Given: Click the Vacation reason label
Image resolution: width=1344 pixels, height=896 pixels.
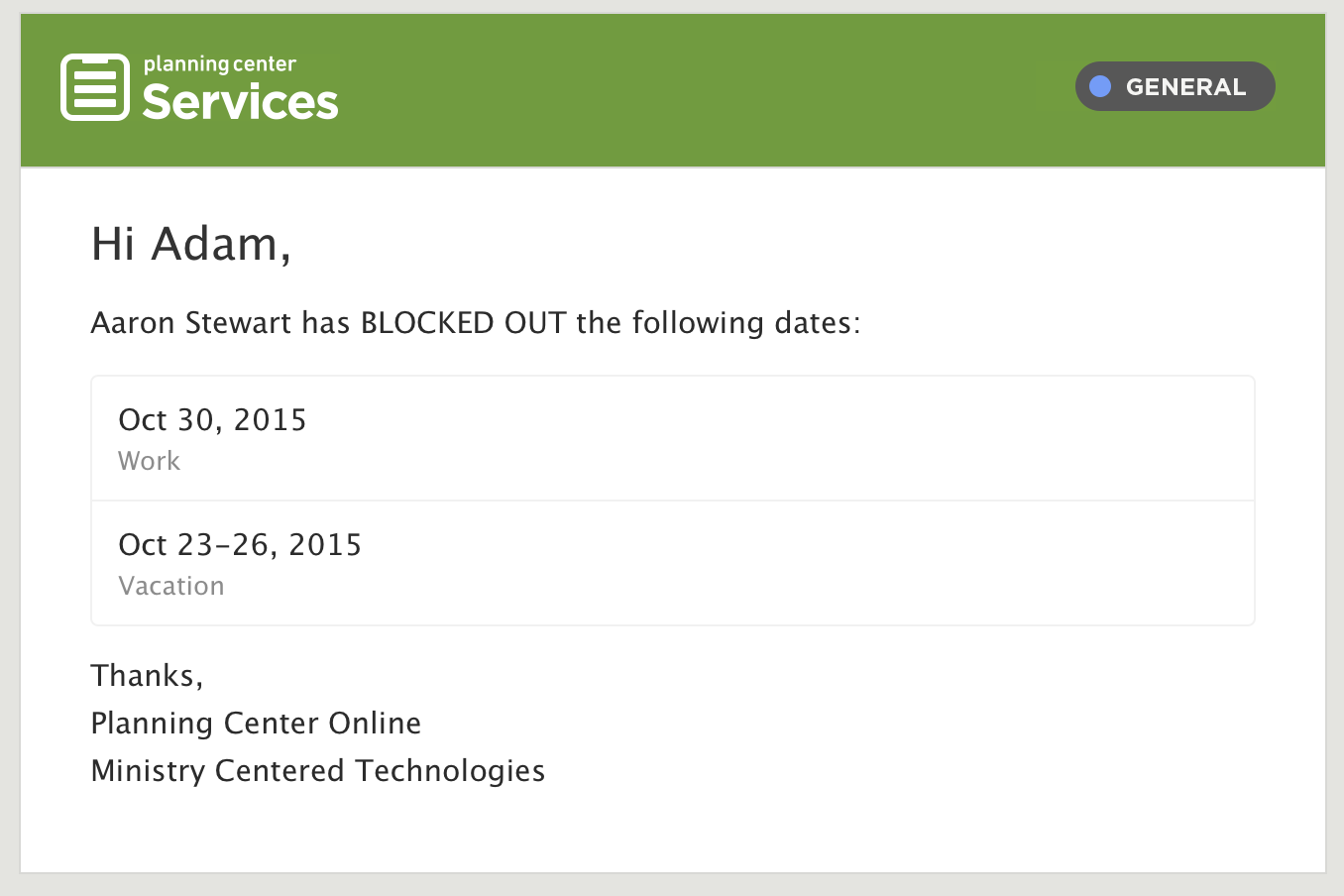Looking at the screenshot, I should pos(171,586).
